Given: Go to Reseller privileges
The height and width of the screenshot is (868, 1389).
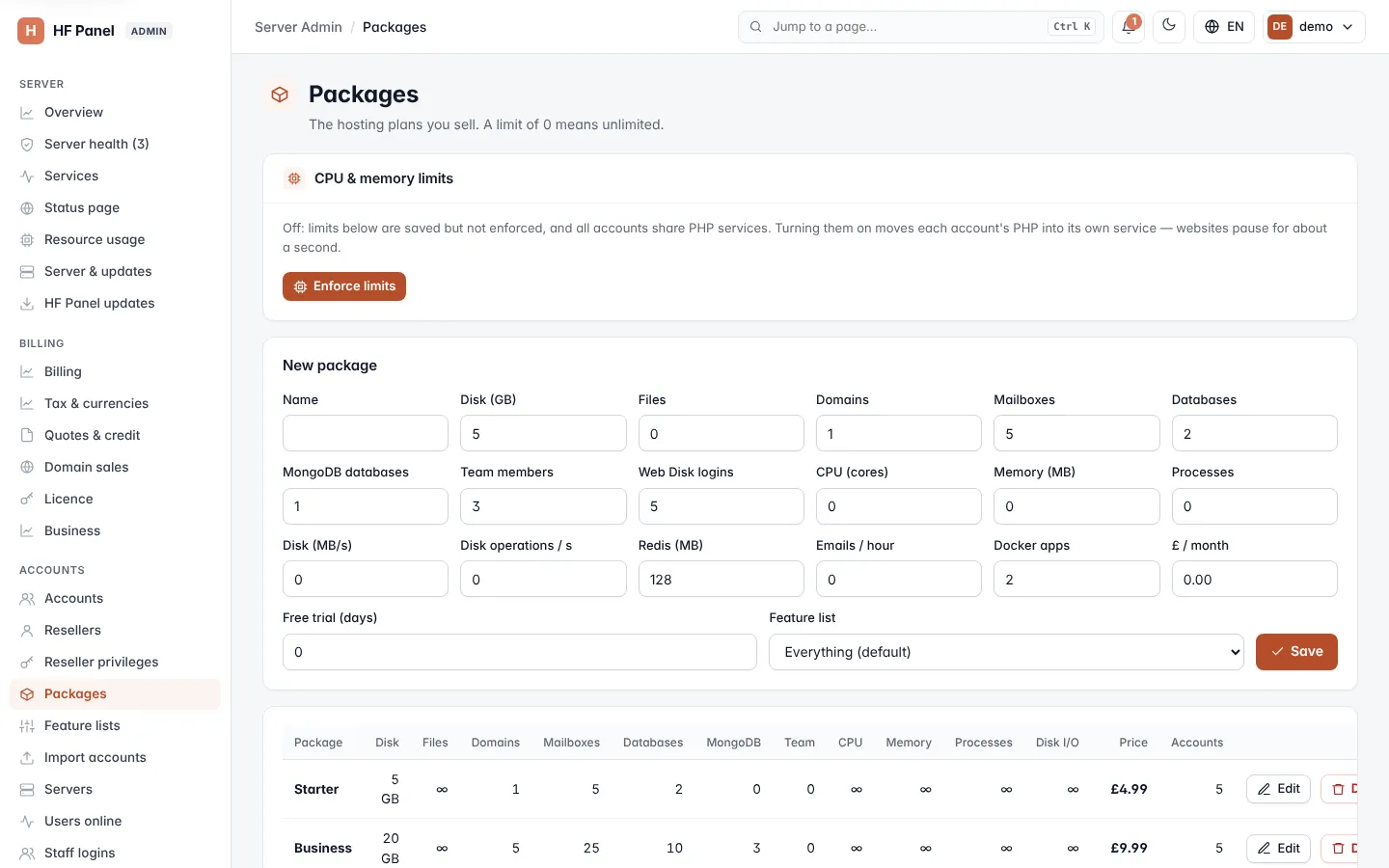Looking at the screenshot, I should click(x=115, y=663).
